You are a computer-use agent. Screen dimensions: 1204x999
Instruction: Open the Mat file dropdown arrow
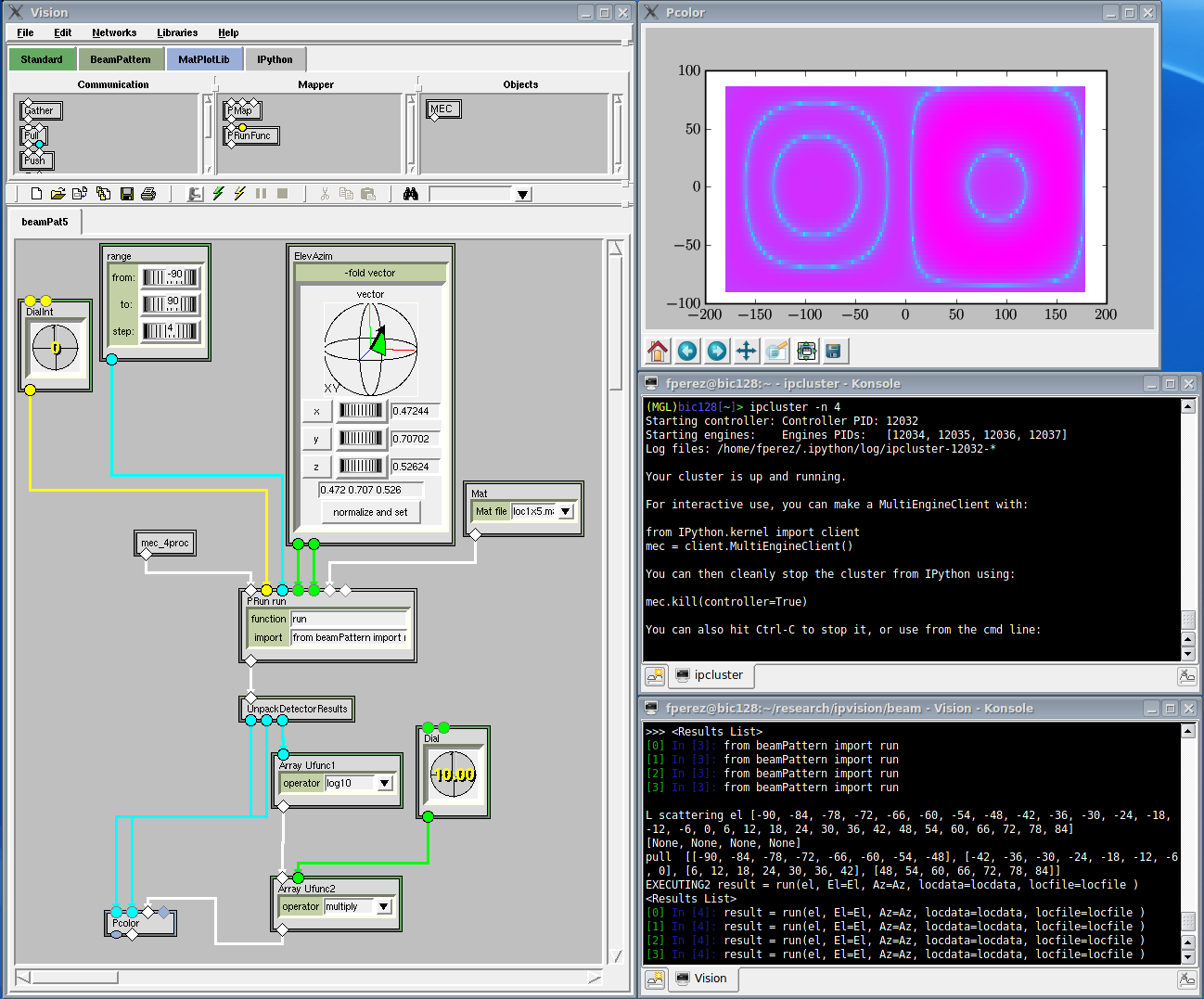[x=565, y=511]
